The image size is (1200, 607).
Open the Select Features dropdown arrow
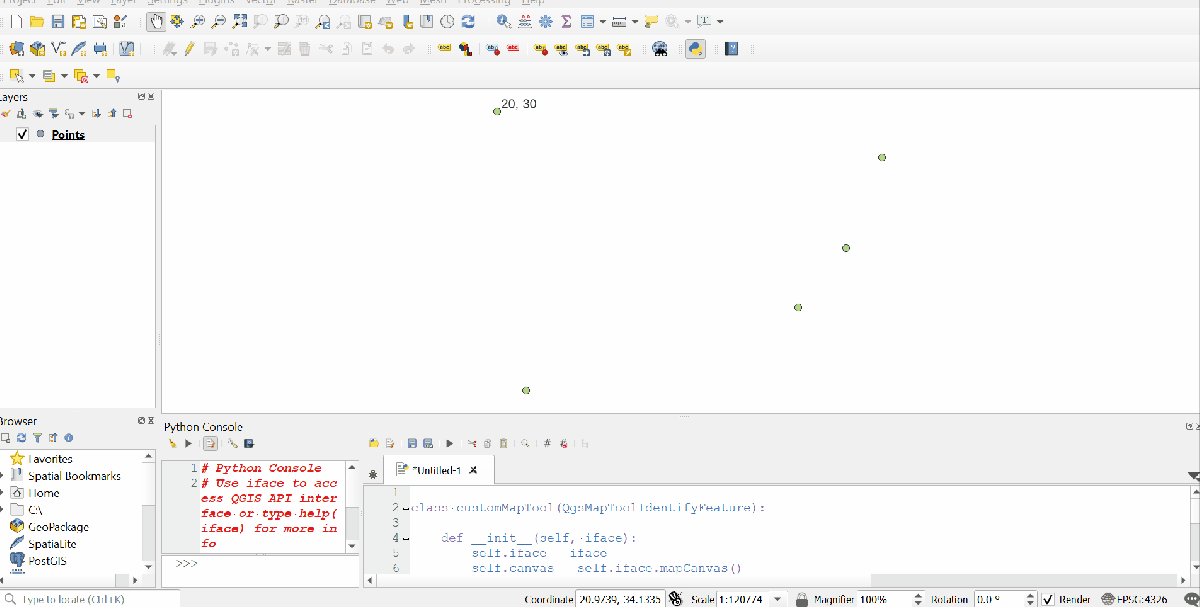tap(32, 76)
